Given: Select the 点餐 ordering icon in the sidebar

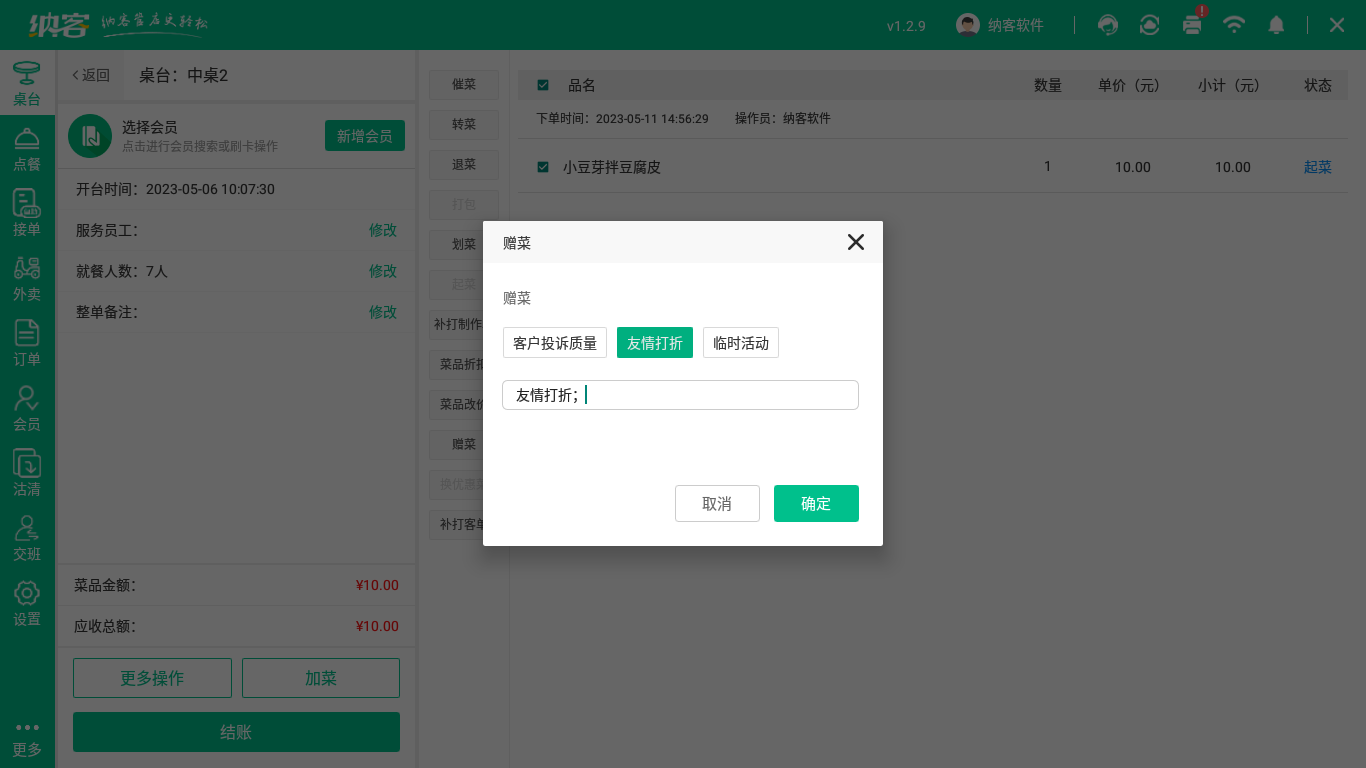Looking at the screenshot, I should tap(27, 150).
